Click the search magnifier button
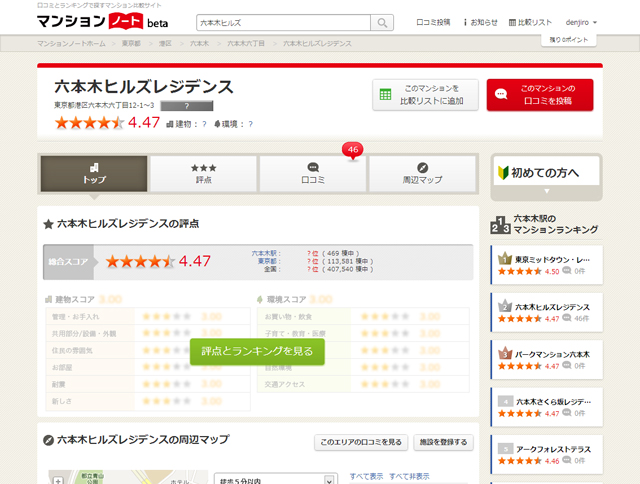Image resolution: width=640 pixels, height=484 pixels. coord(382,23)
